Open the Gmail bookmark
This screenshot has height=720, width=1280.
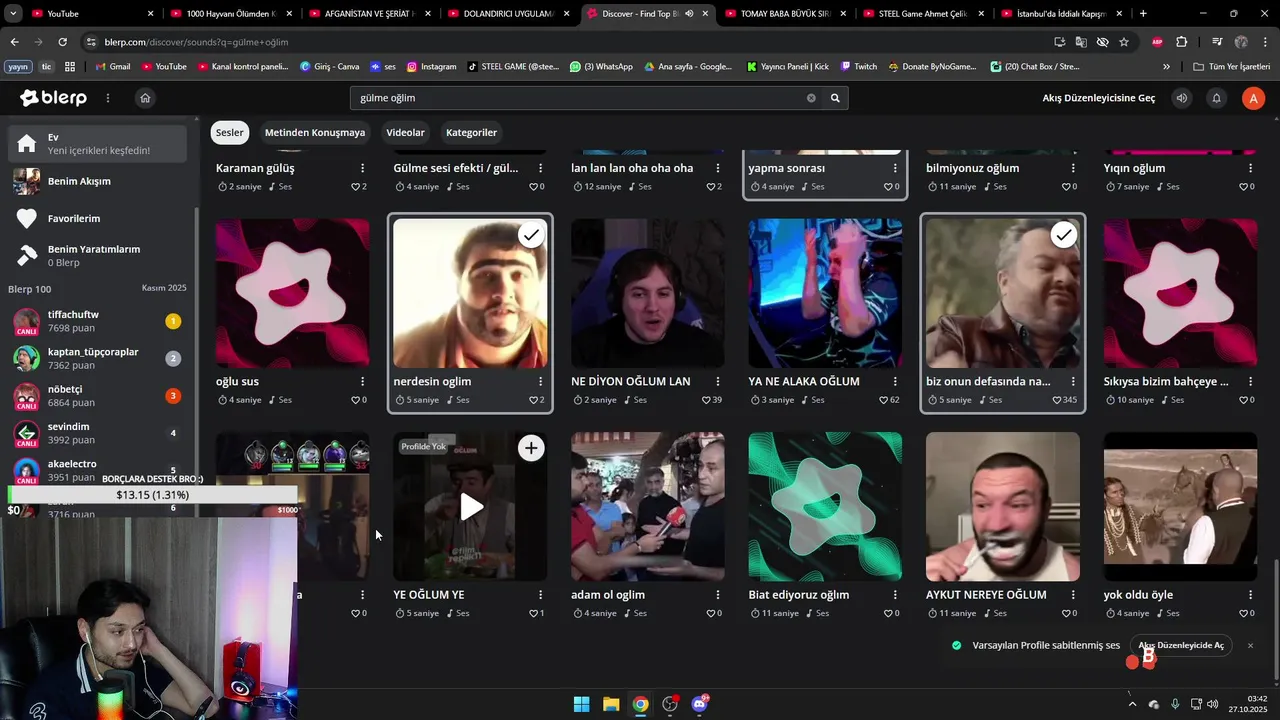(112, 66)
